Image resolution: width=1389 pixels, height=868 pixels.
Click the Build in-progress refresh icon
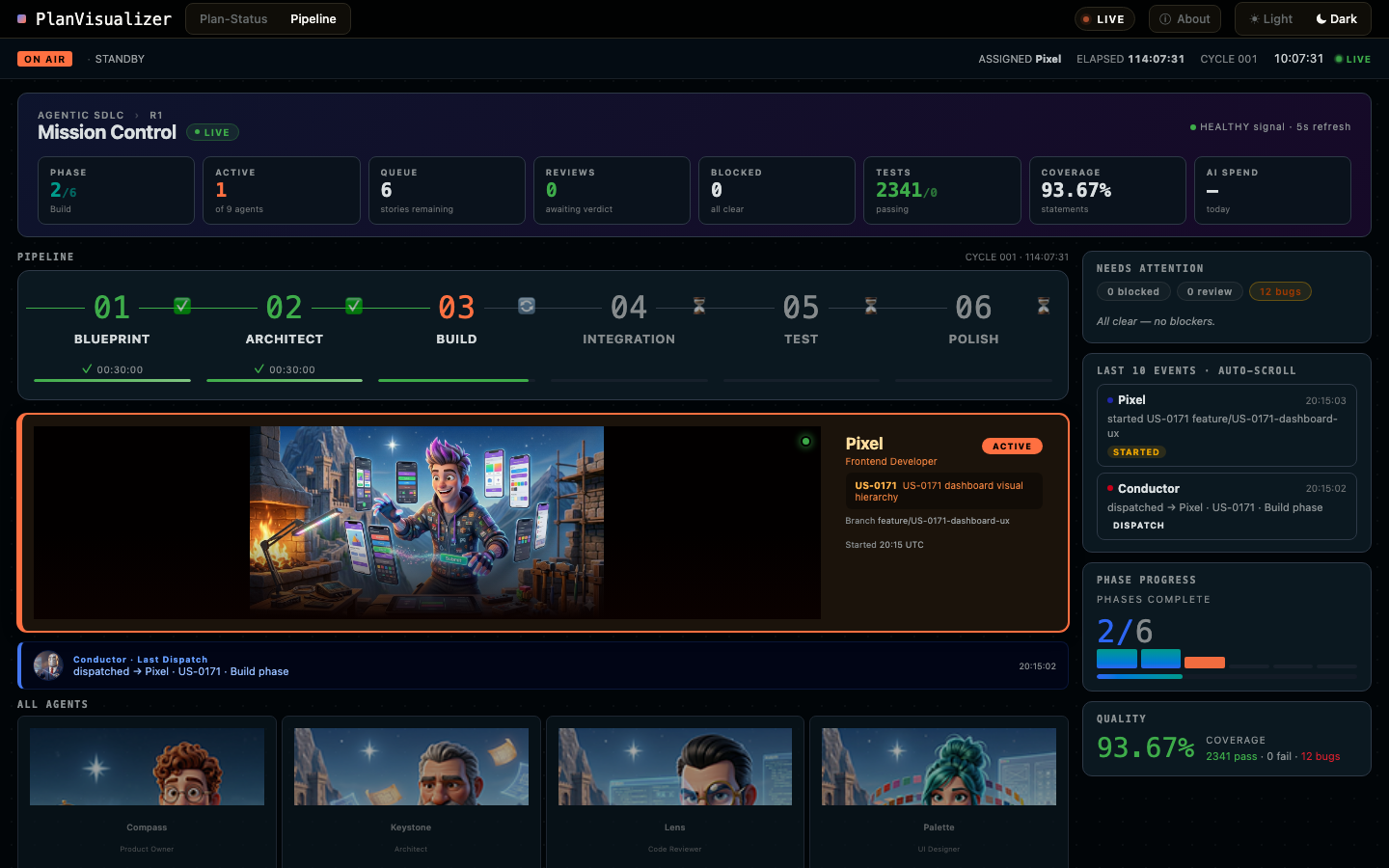pyautogui.click(x=527, y=306)
